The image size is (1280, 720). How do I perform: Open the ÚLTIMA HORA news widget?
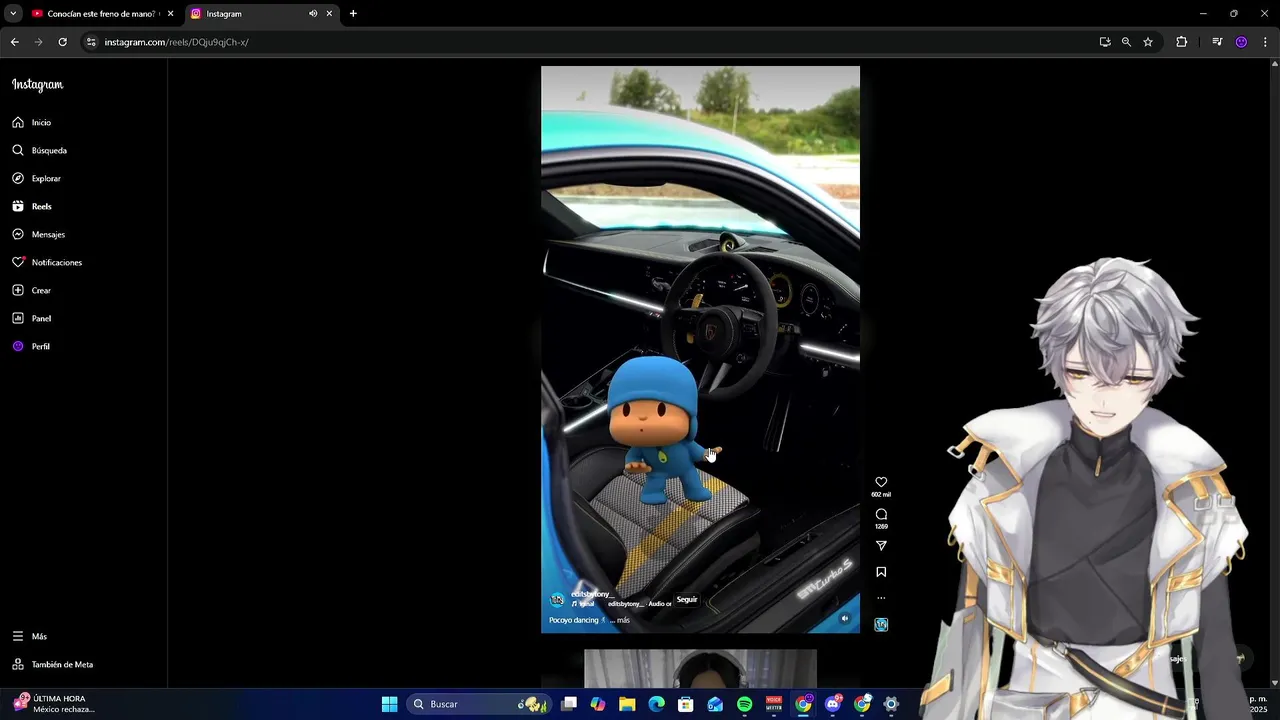point(55,704)
